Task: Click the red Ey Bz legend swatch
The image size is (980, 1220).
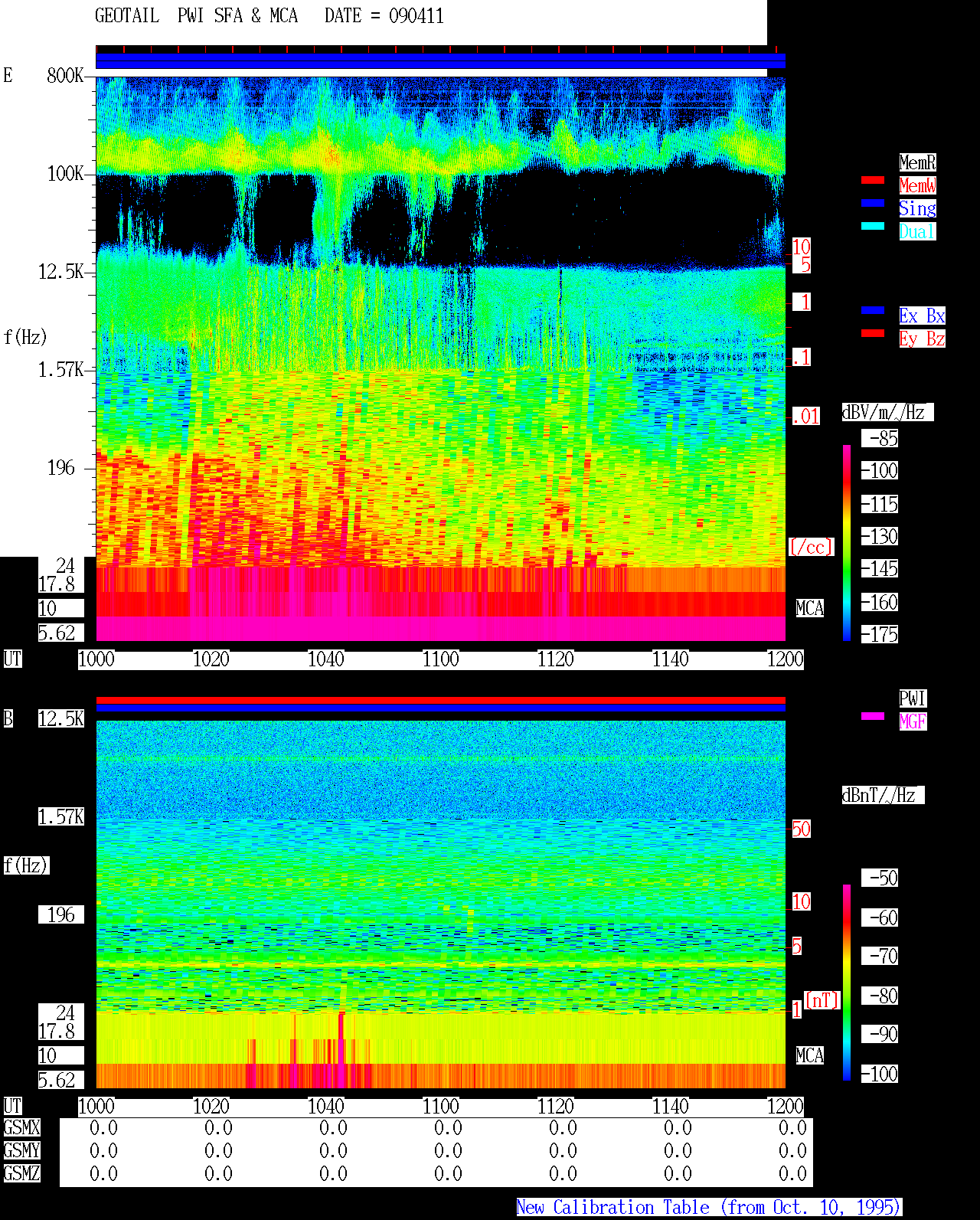Action: click(x=873, y=333)
